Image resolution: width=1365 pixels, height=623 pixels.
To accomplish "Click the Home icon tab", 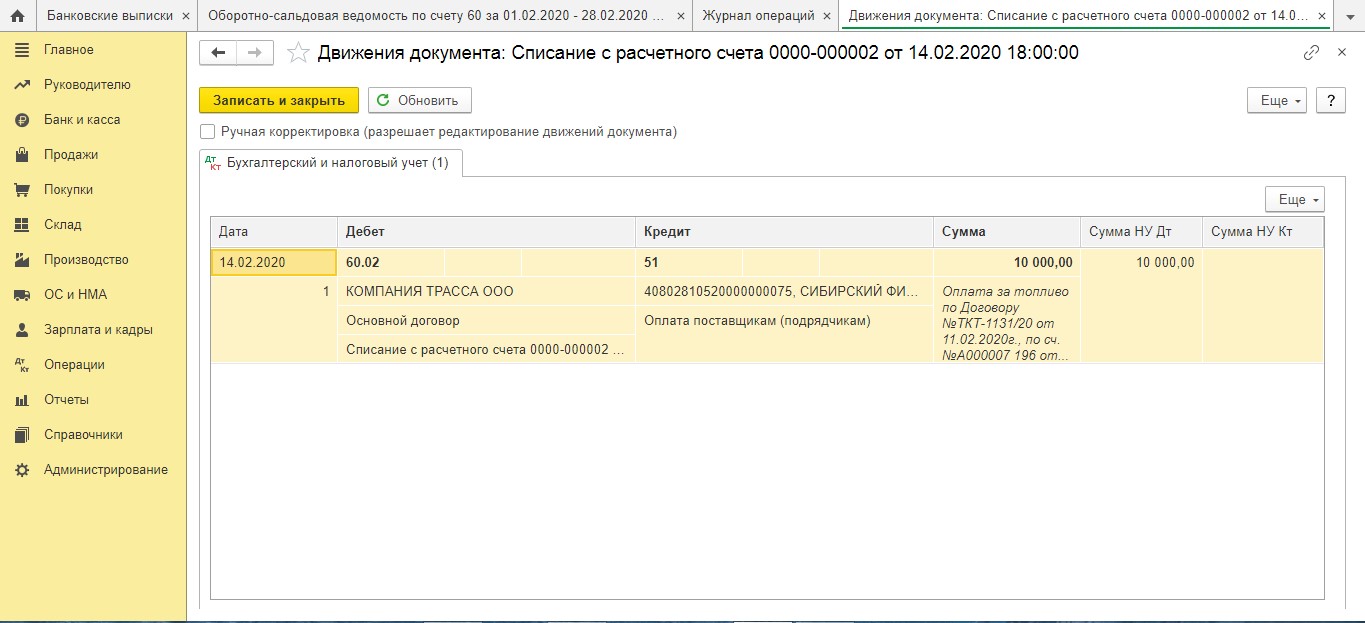I will point(17,16).
